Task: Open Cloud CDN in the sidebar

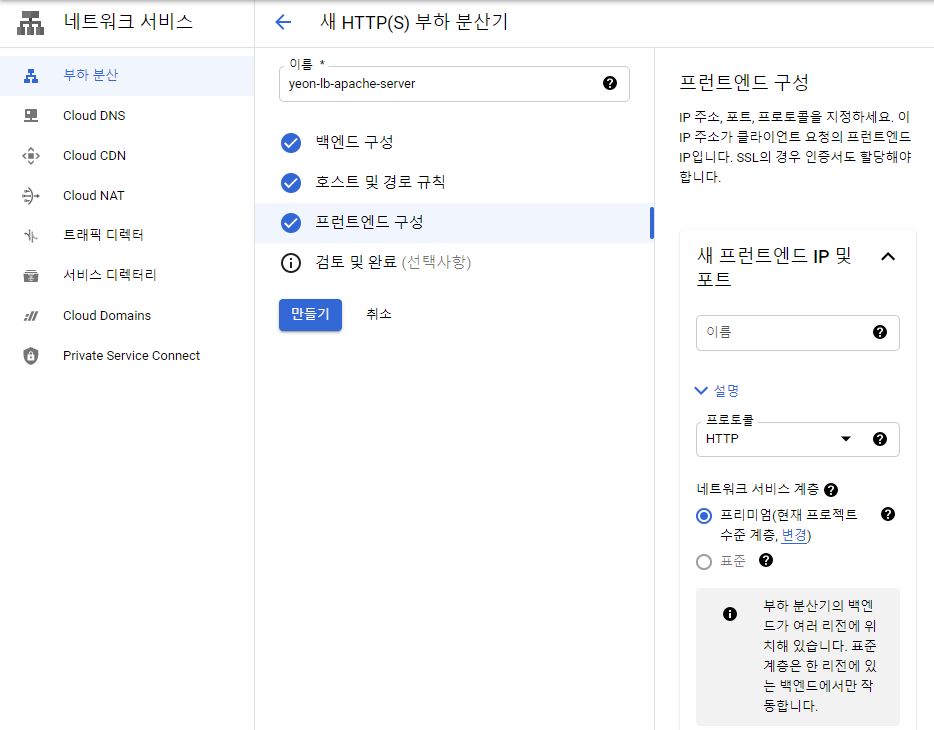Action: click(x=127, y=156)
